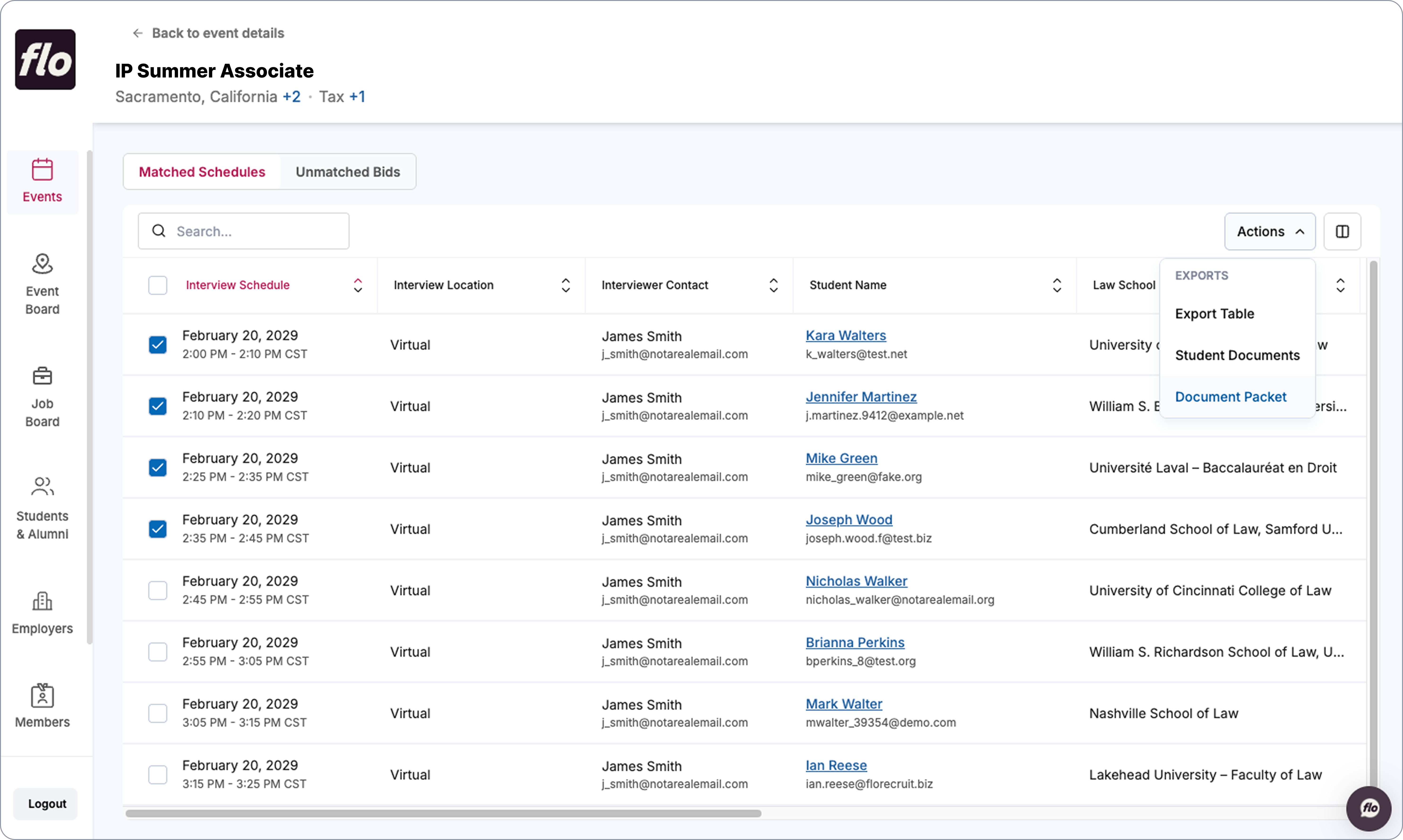Click Lakehead University – Faculty of Law cell
The image size is (1403, 840).
tap(1206, 775)
